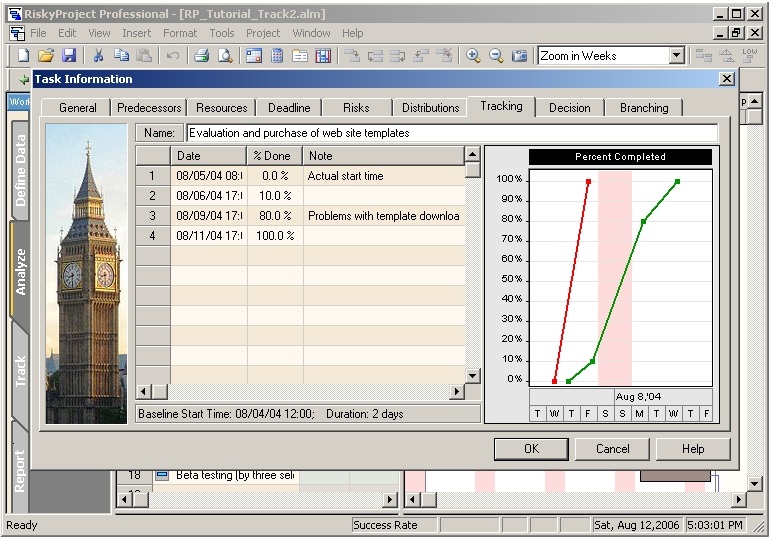This screenshot has width=770, height=538.
Task: Click the LOW priority toolbar icon
Action: 749,55
